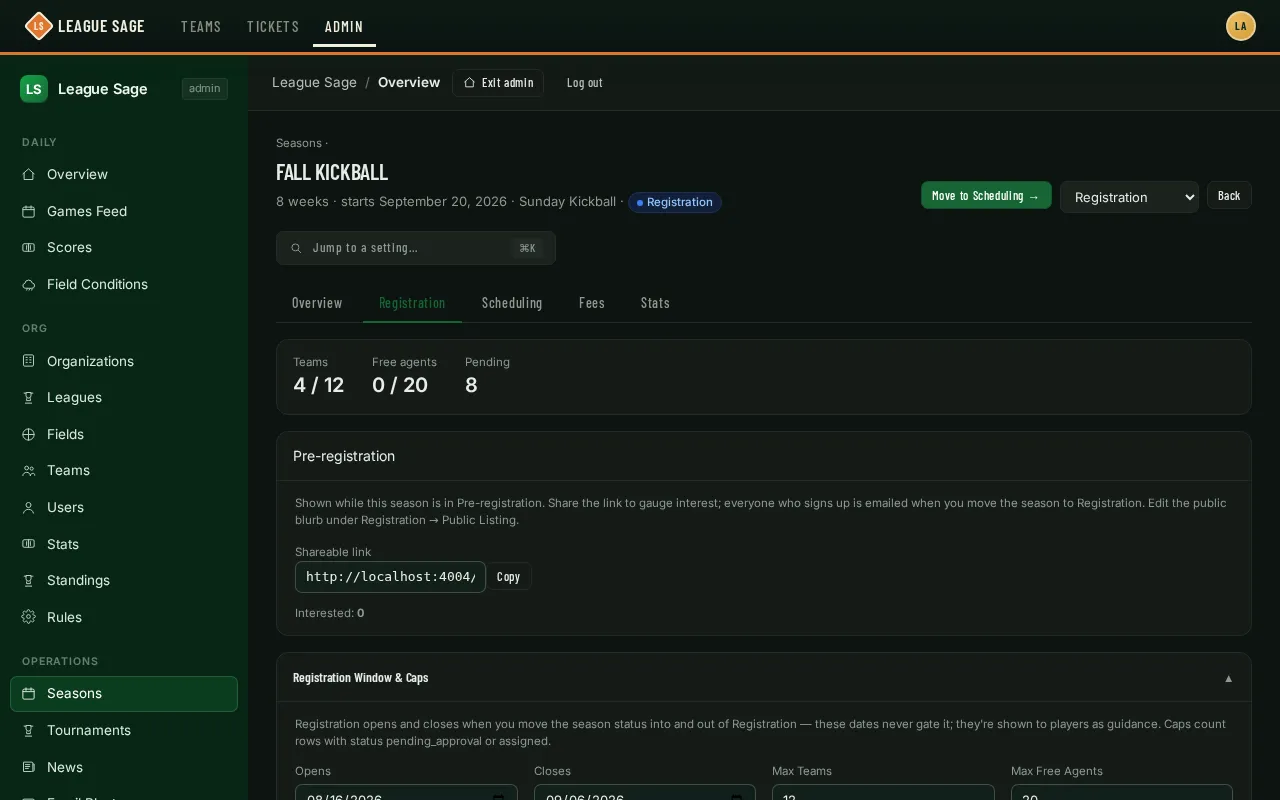Click the News calendar icon
1280x800 pixels.
[x=29, y=767]
